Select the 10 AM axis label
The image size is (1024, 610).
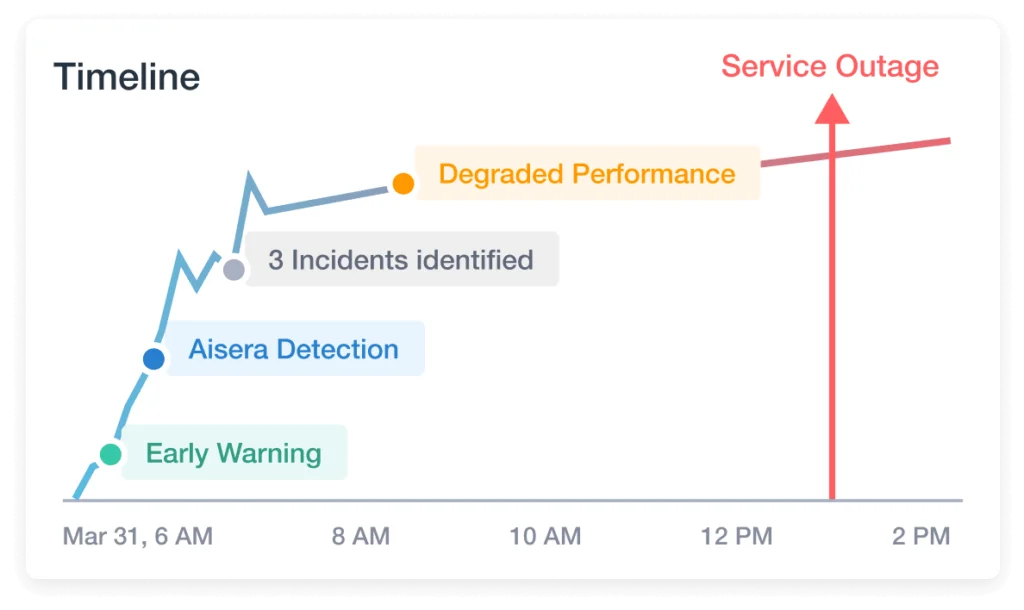click(545, 536)
